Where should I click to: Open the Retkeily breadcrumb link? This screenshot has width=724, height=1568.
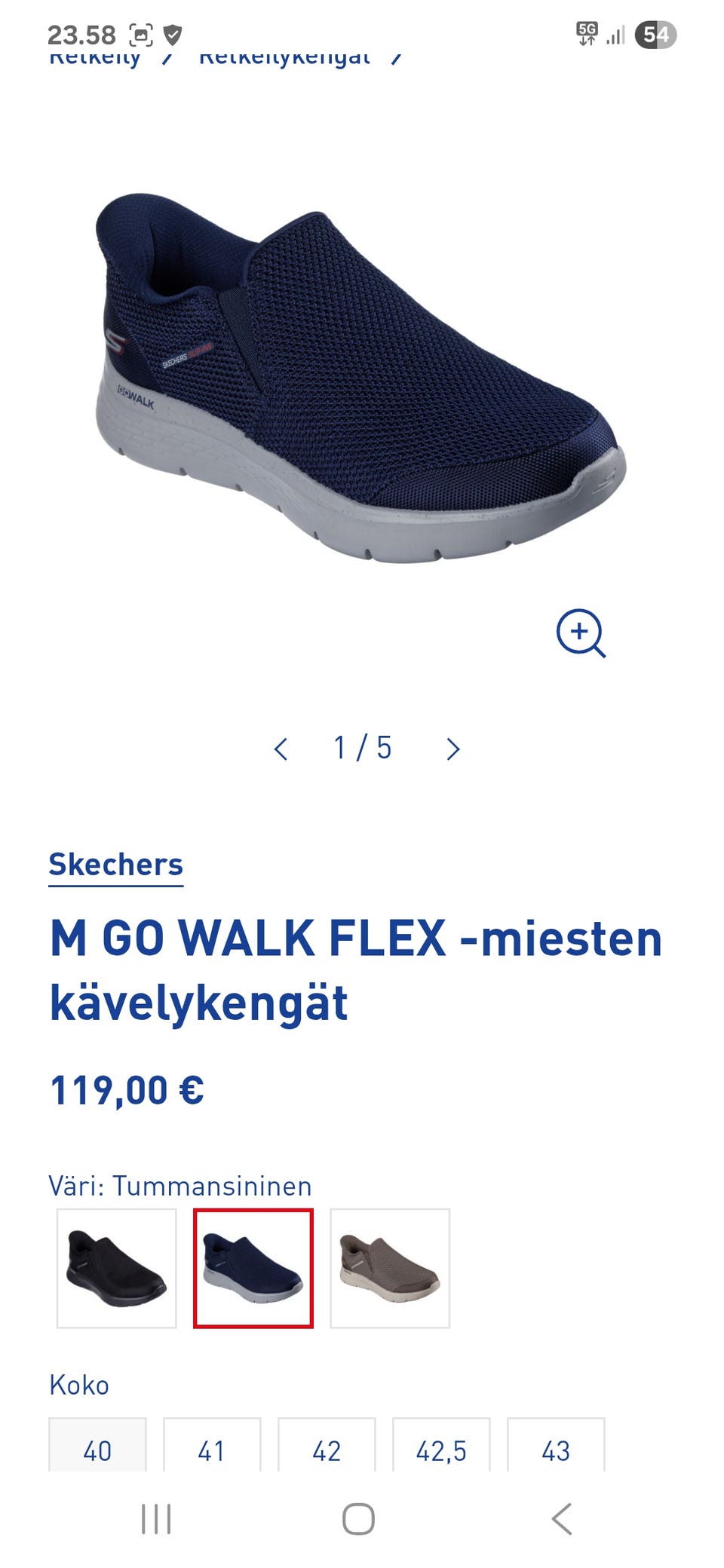point(95,57)
